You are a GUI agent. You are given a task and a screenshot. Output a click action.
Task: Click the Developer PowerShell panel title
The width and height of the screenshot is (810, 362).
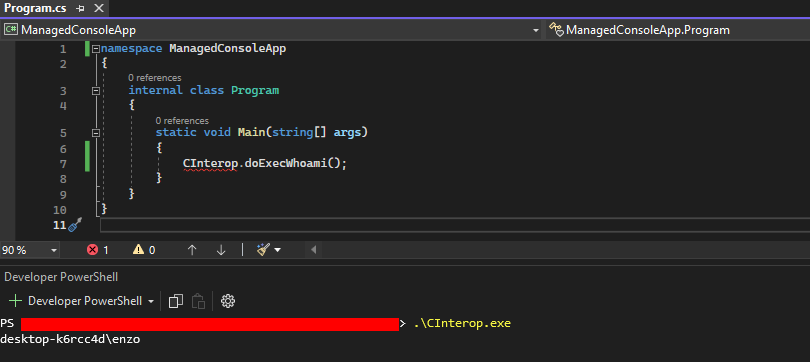pyautogui.click(x=61, y=277)
